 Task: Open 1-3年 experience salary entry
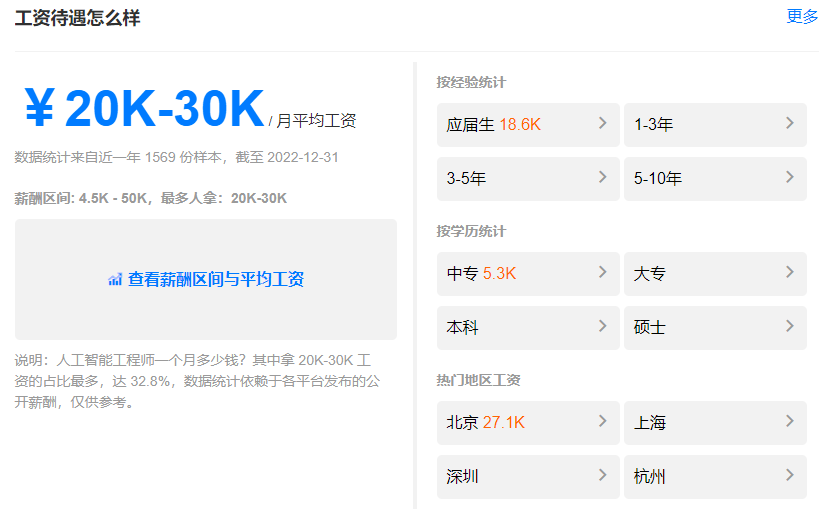715,125
